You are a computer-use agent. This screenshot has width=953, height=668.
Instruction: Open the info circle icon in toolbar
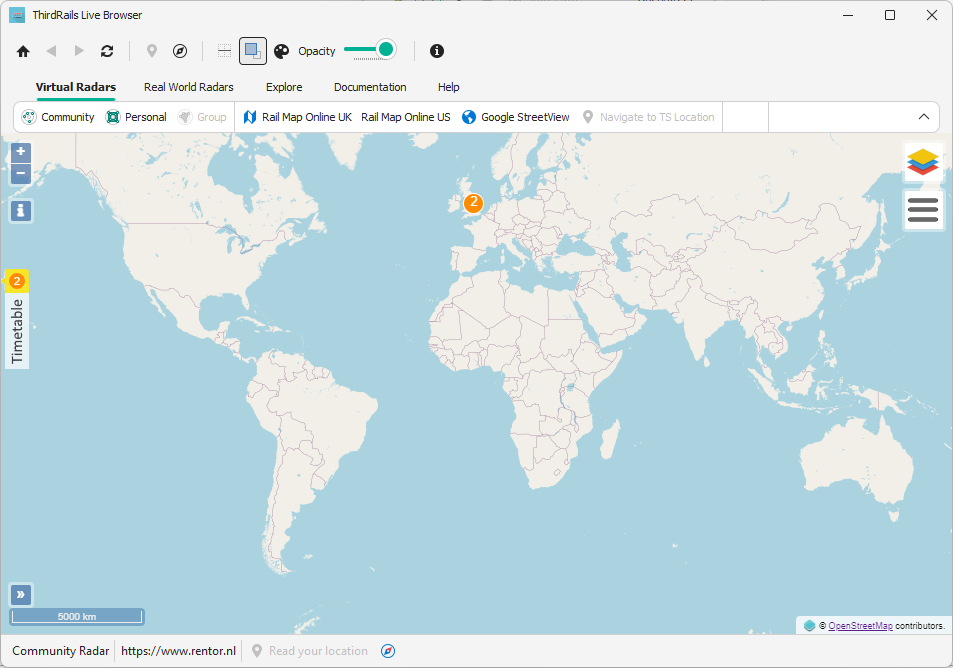(437, 51)
